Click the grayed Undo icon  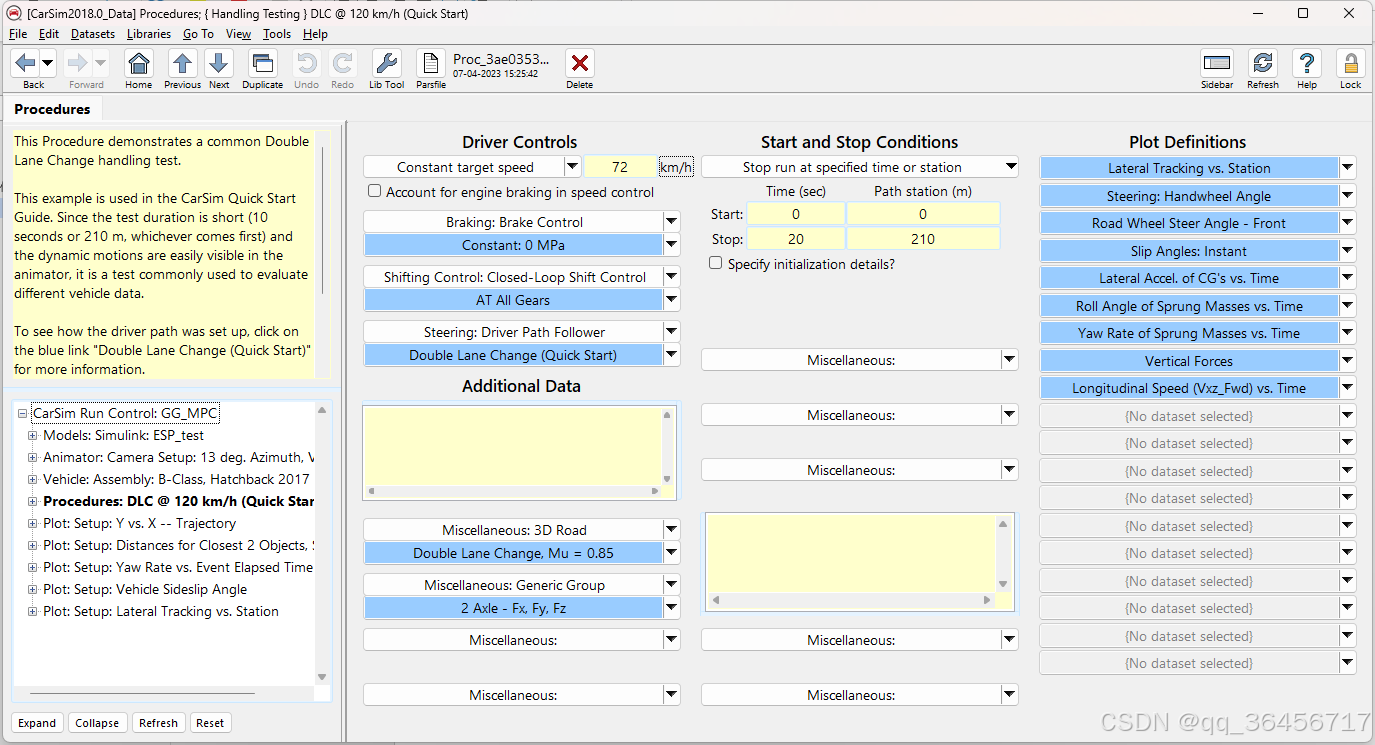[306, 63]
